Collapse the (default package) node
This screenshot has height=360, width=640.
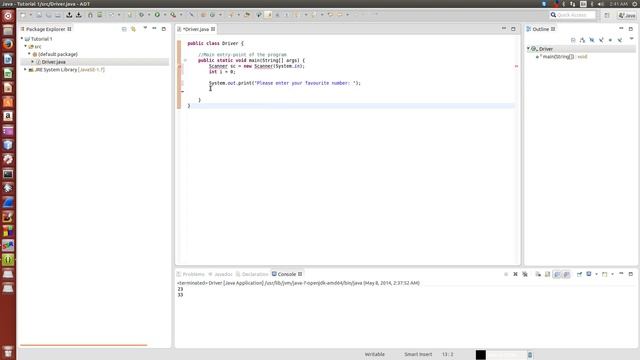(29, 54)
